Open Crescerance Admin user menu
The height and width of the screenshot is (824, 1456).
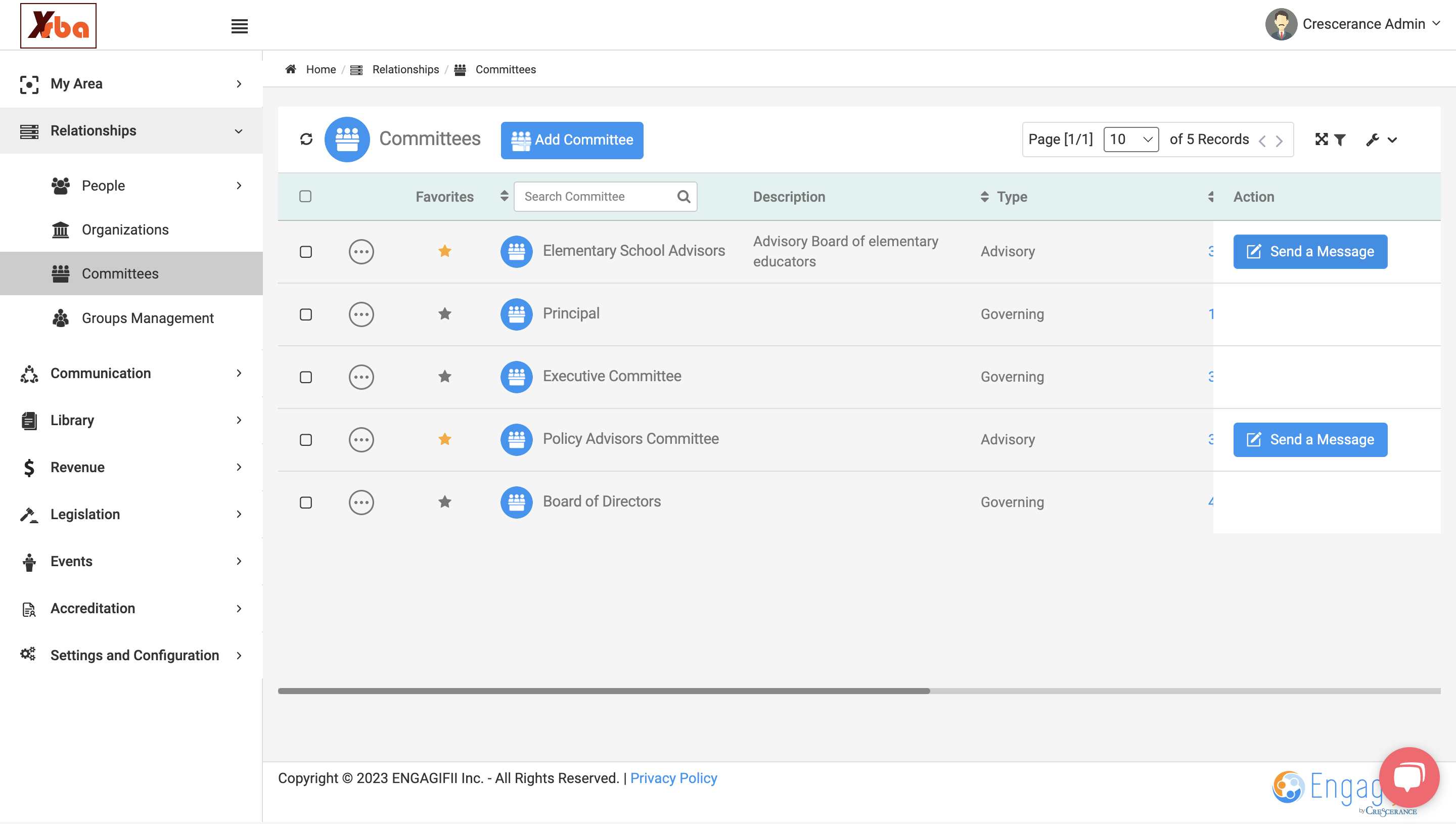(1352, 24)
